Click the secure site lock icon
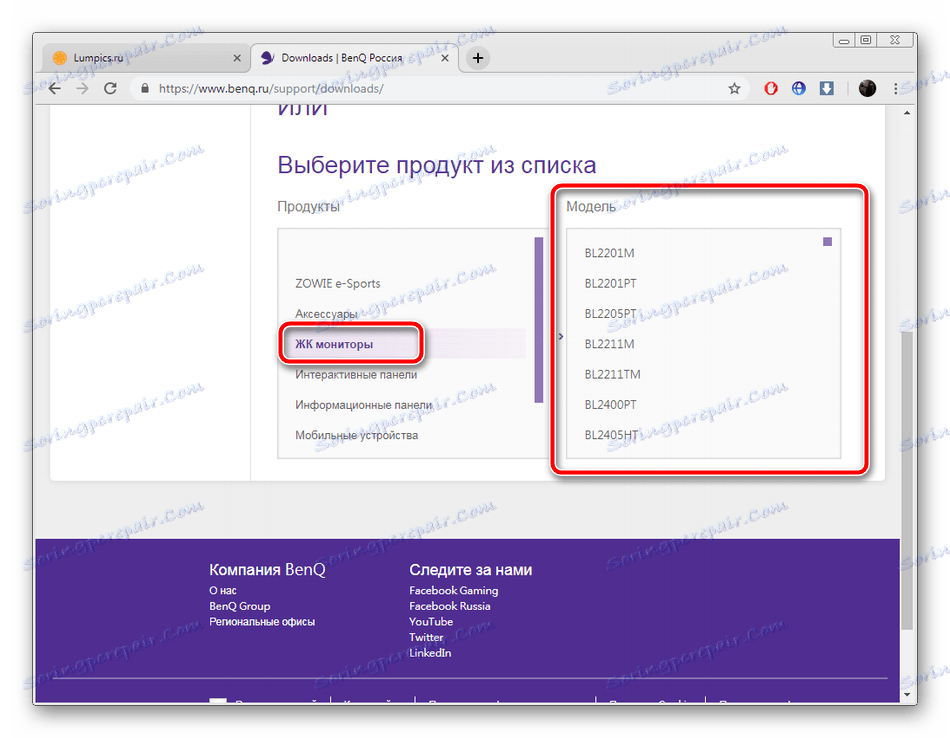This screenshot has width=950, height=738. click(x=145, y=88)
